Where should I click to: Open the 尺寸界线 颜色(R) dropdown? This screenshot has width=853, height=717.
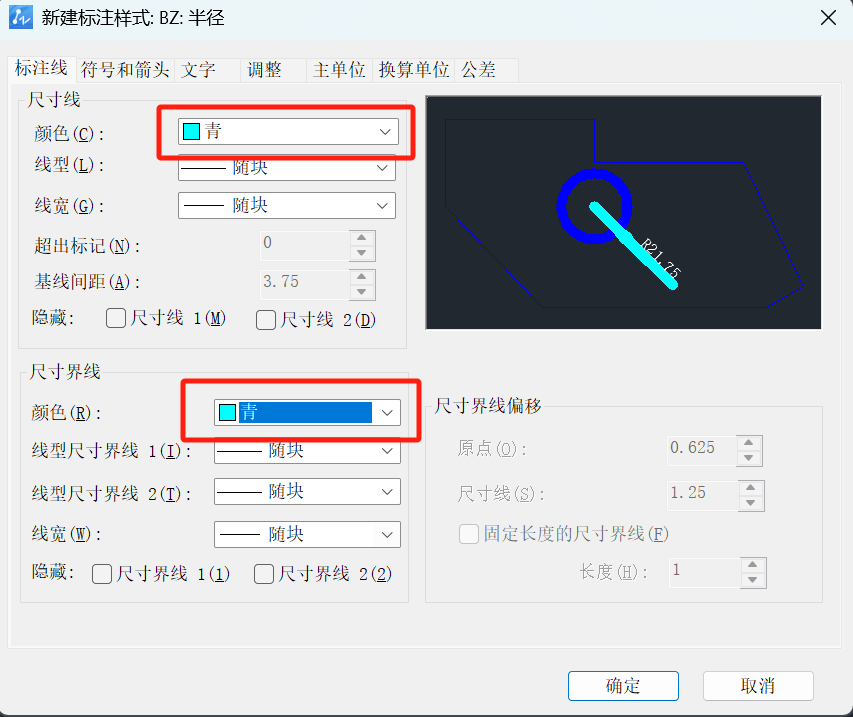point(307,412)
